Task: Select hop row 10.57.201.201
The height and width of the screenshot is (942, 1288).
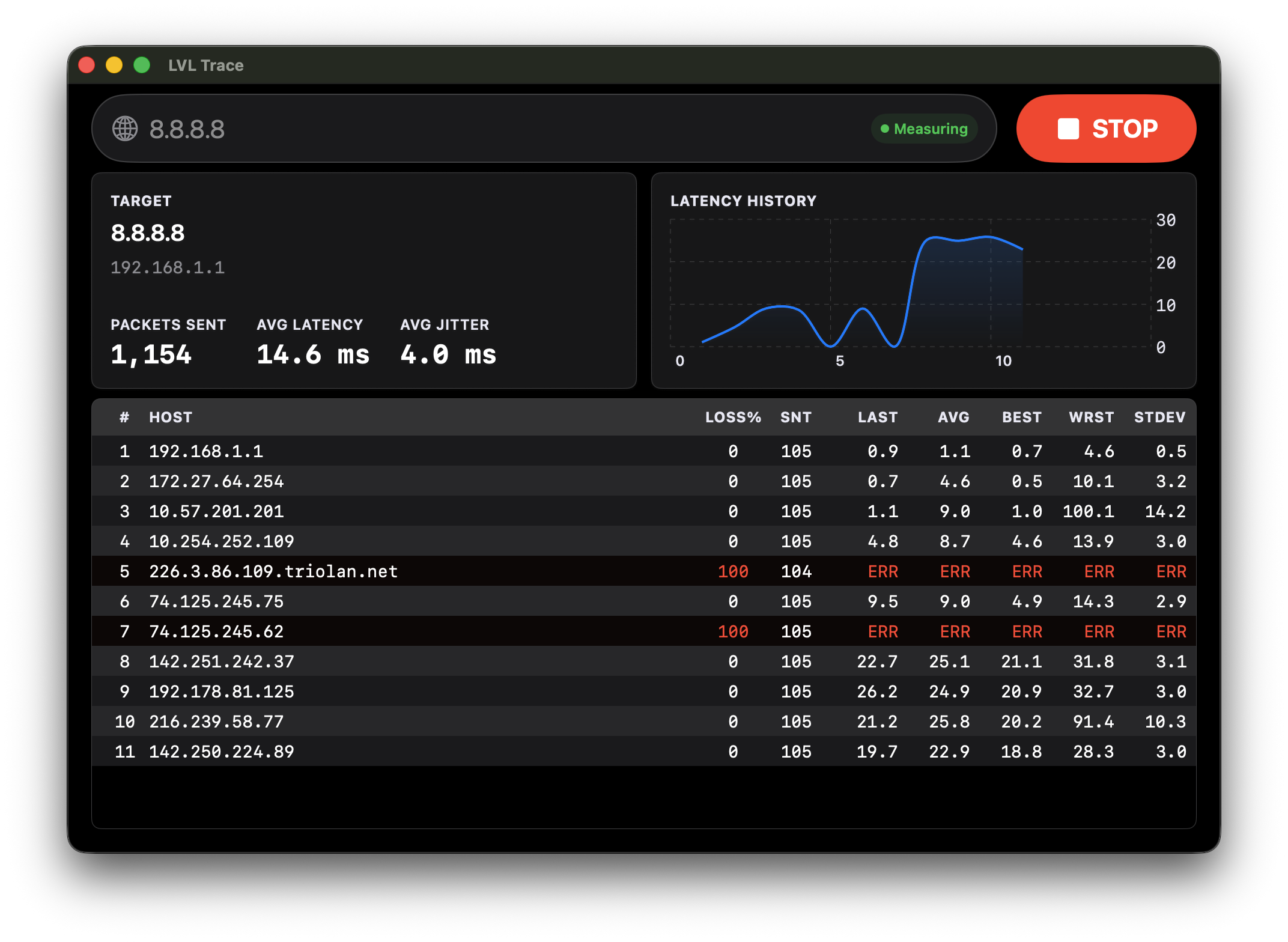Action: click(x=643, y=511)
